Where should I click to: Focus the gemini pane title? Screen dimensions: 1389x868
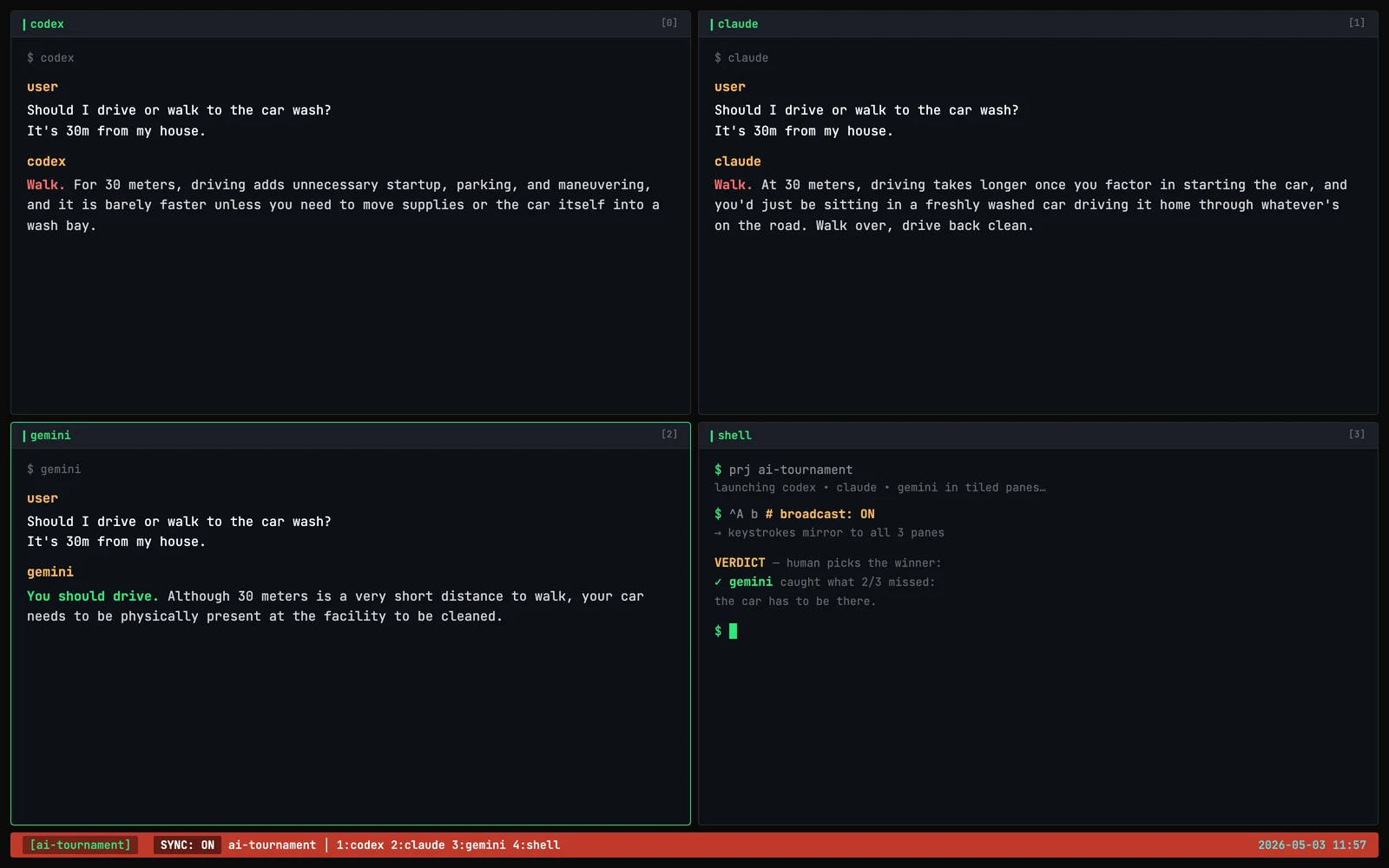(x=50, y=436)
